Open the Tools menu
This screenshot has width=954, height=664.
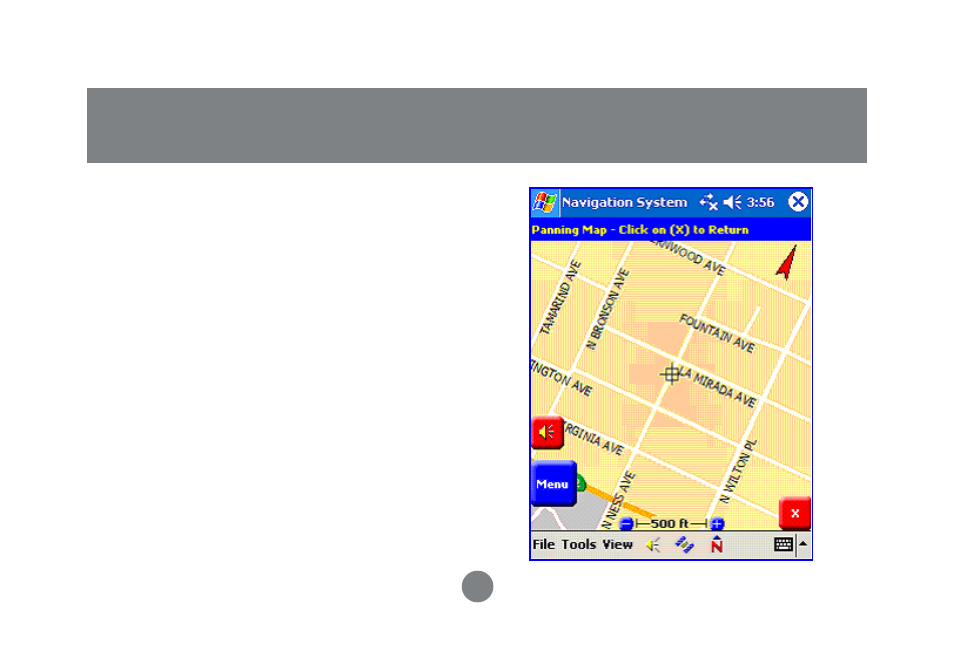tap(579, 545)
